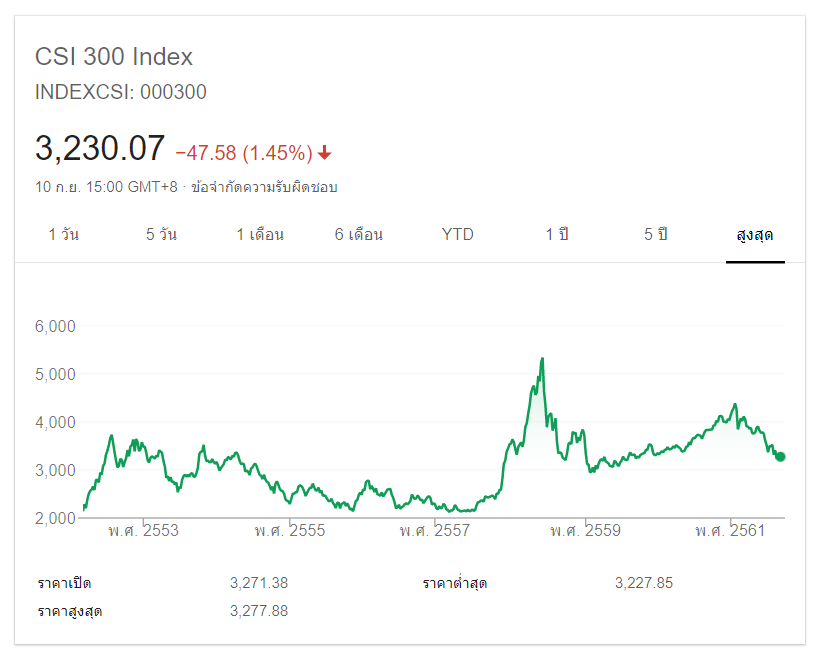The image size is (824, 666).
Task: Click the 6,000 y-axis label
Action: tap(55, 326)
